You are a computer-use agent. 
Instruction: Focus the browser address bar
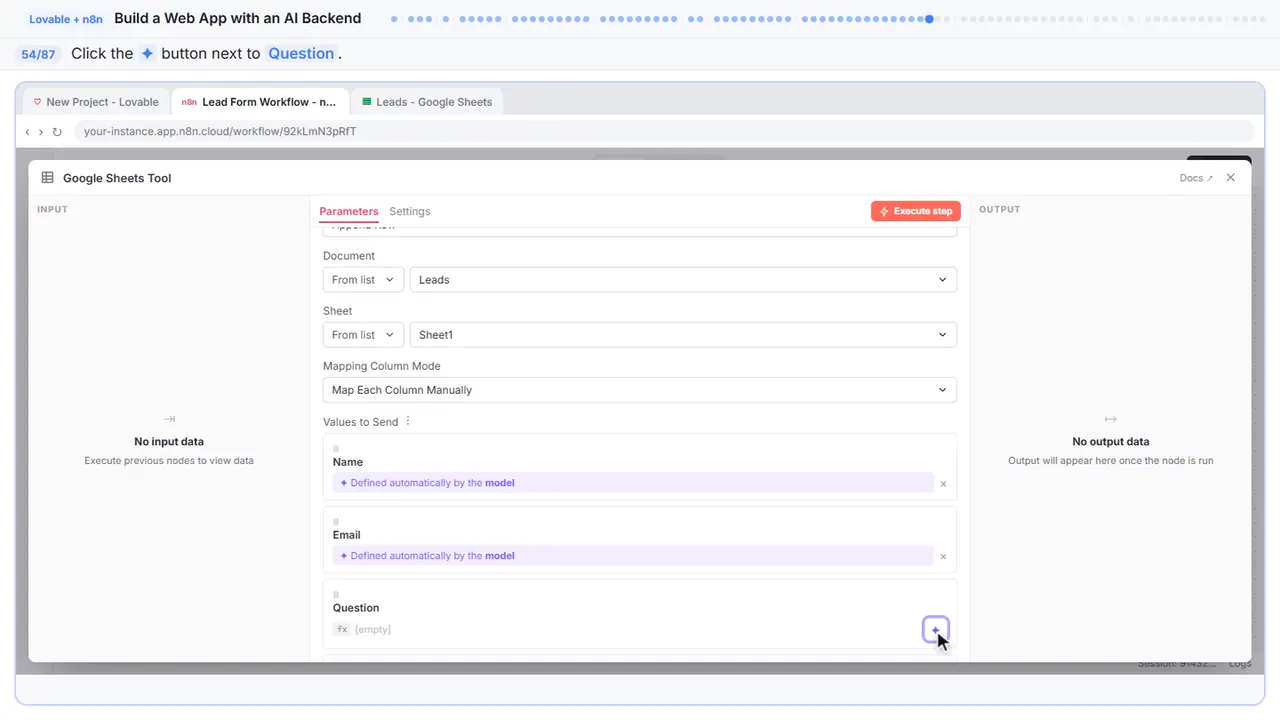pyautogui.click(x=664, y=131)
